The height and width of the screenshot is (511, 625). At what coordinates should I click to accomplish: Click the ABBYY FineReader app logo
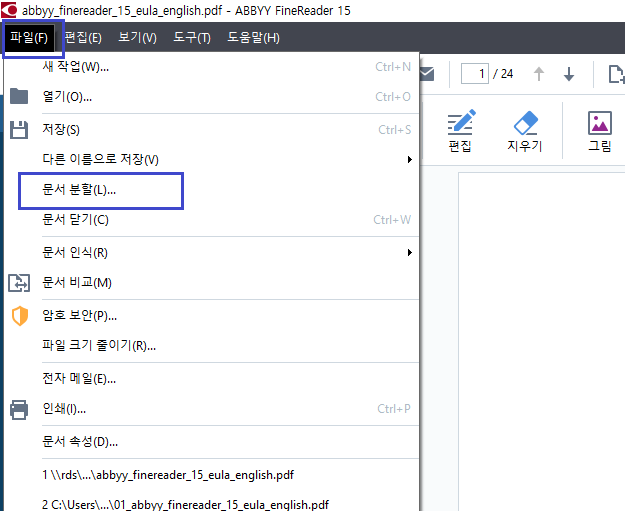click(9, 10)
